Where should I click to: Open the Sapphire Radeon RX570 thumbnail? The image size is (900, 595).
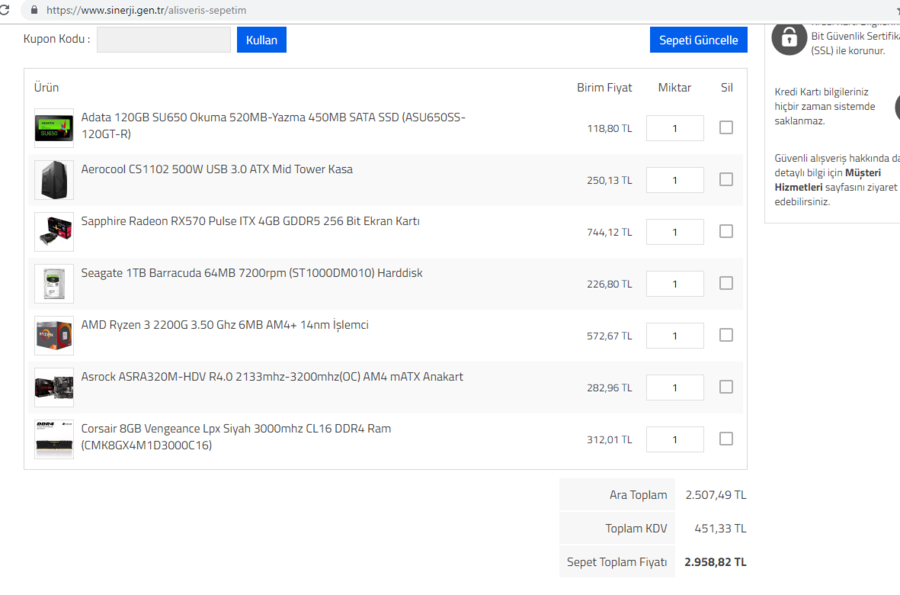click(54, 232)
